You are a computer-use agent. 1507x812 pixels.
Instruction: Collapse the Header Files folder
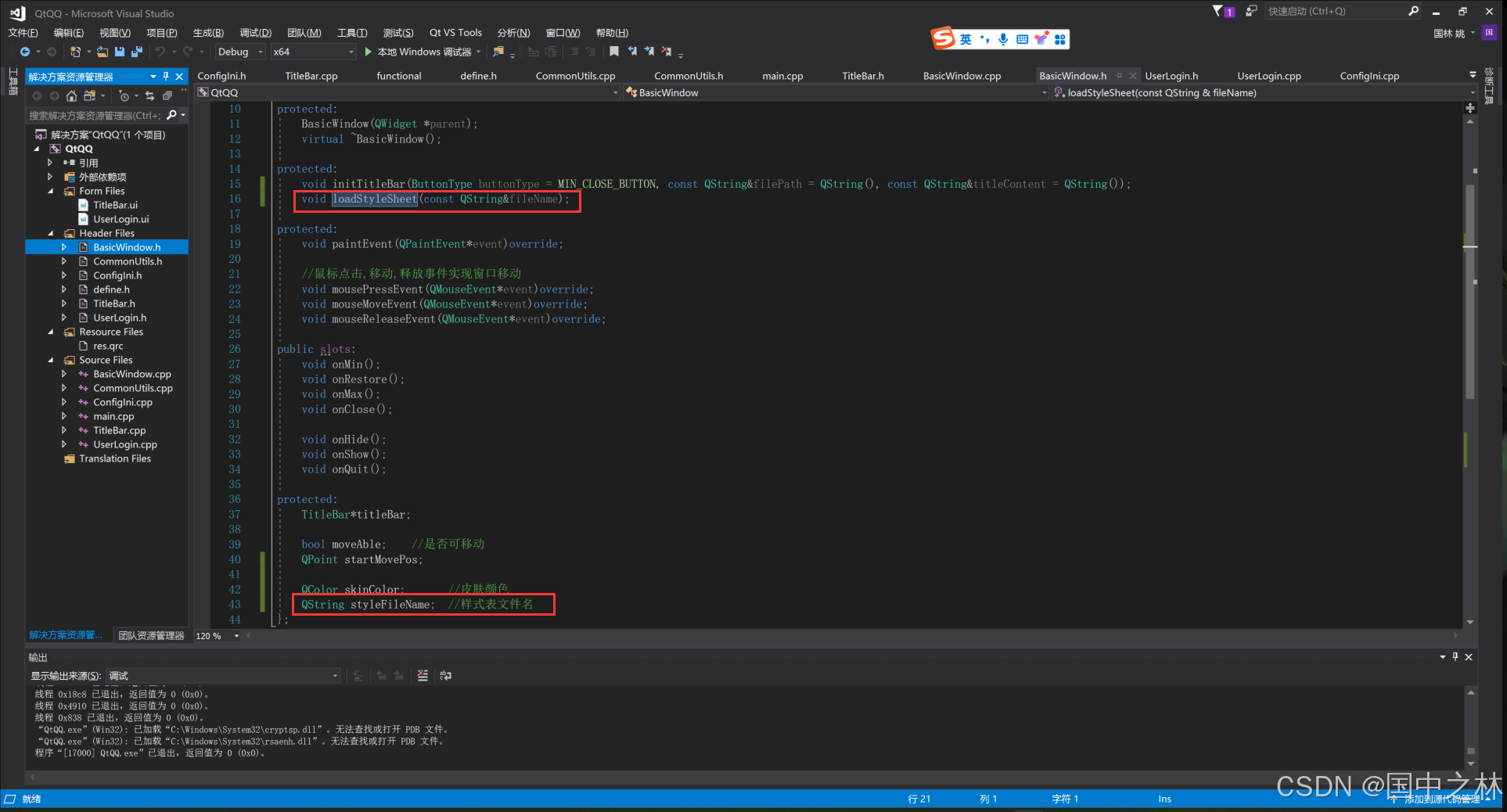tap(51, 233)
